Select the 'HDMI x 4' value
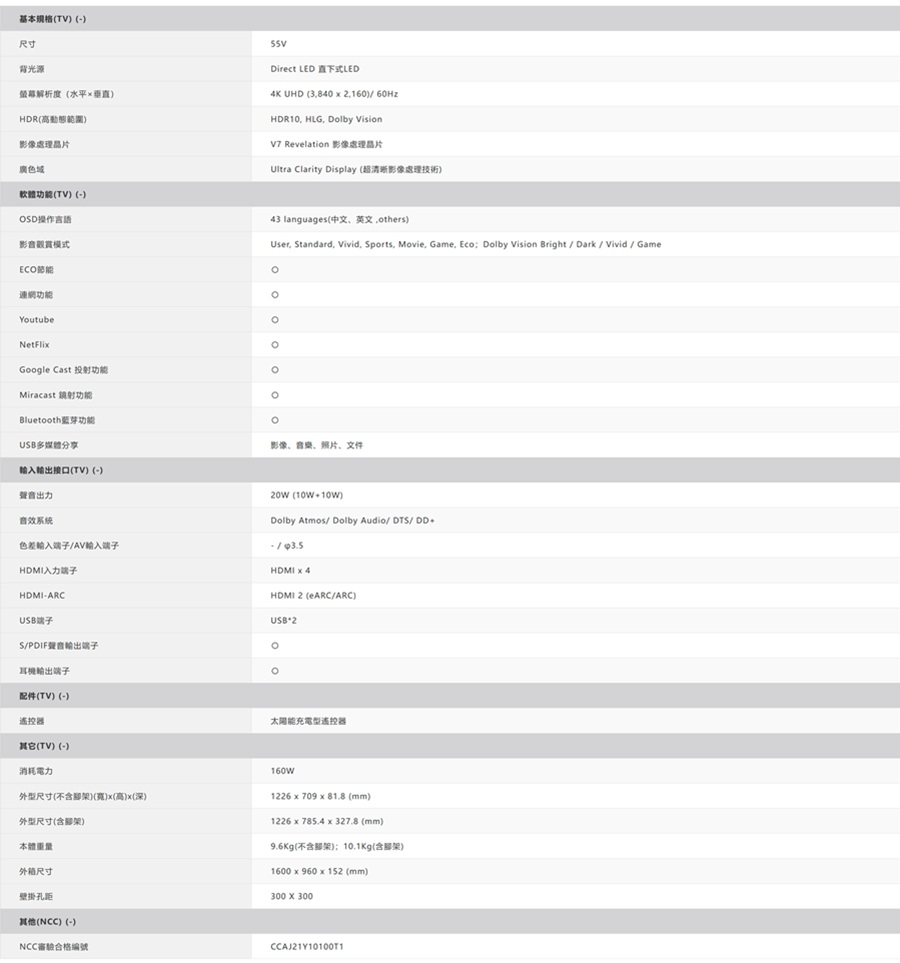 tap(291, 571)
